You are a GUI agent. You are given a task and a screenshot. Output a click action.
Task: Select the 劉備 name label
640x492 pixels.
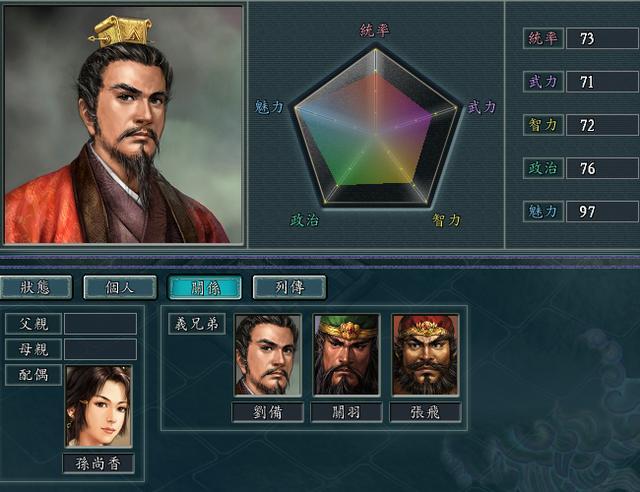(x=268, y=412)
